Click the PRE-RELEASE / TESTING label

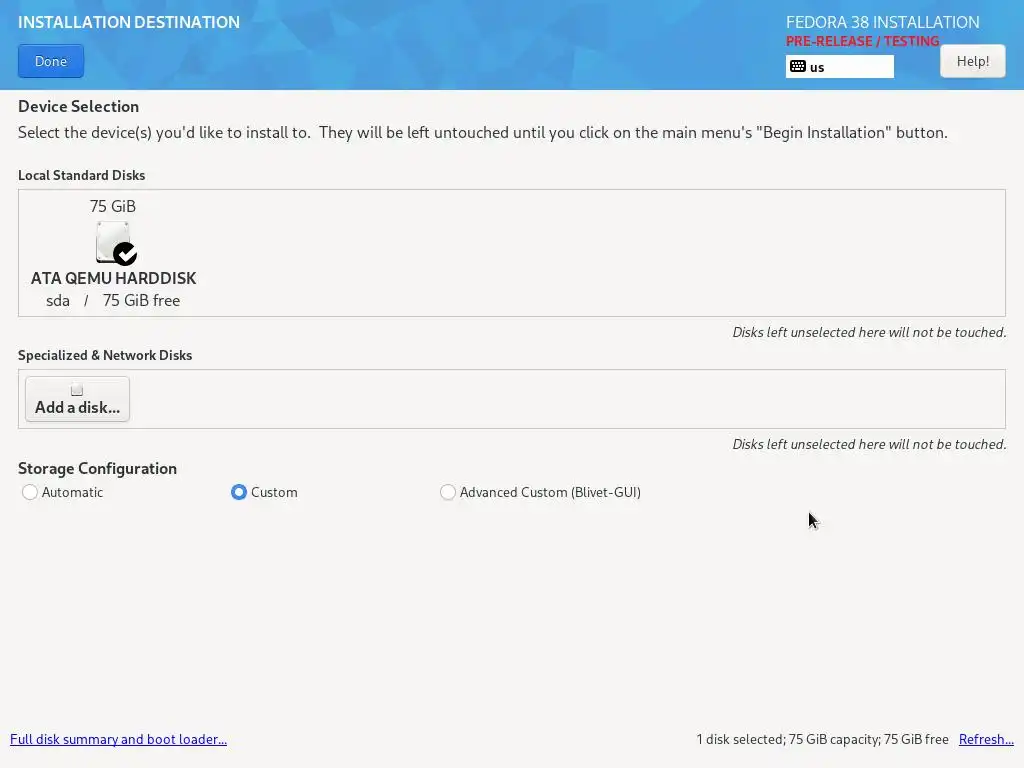(862, 41)
